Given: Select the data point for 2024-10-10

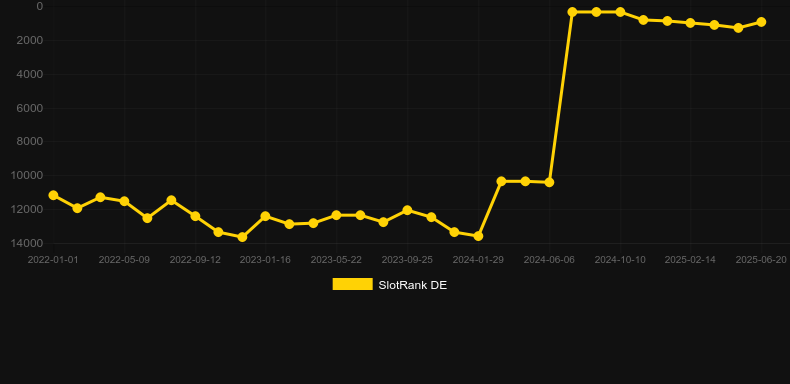Looking at the screenshot, I should click(620, 12).
